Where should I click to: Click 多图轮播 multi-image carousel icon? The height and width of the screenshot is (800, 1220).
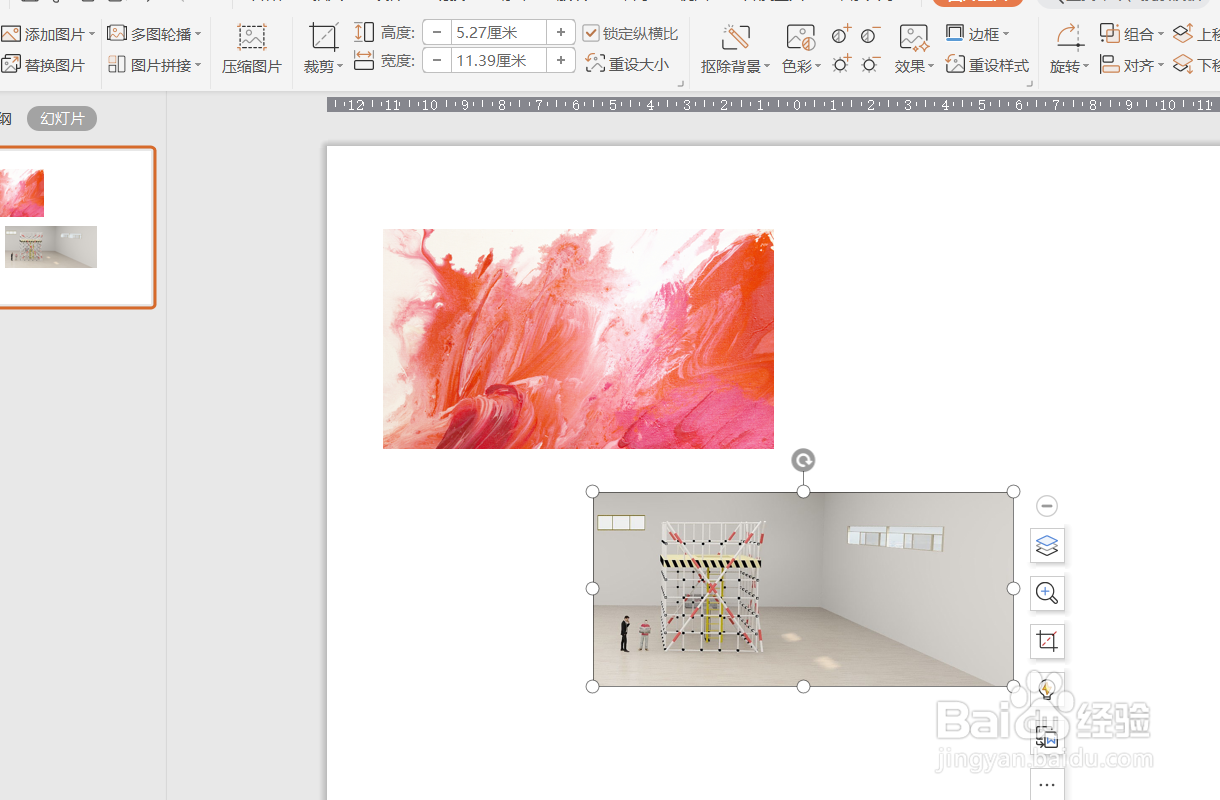coord(118,34)
